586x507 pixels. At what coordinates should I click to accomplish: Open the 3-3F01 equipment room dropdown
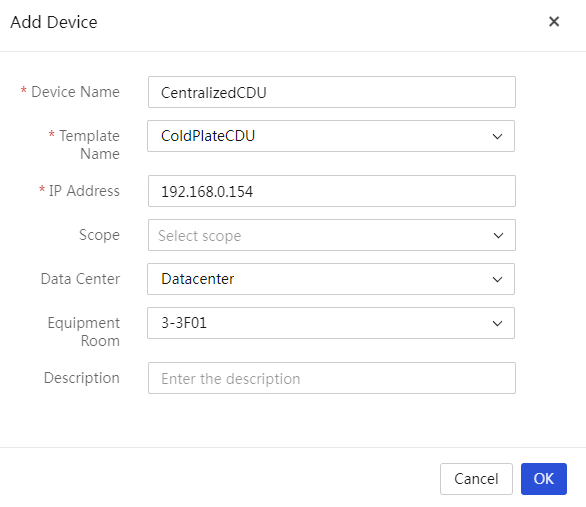tap(331, 323)
